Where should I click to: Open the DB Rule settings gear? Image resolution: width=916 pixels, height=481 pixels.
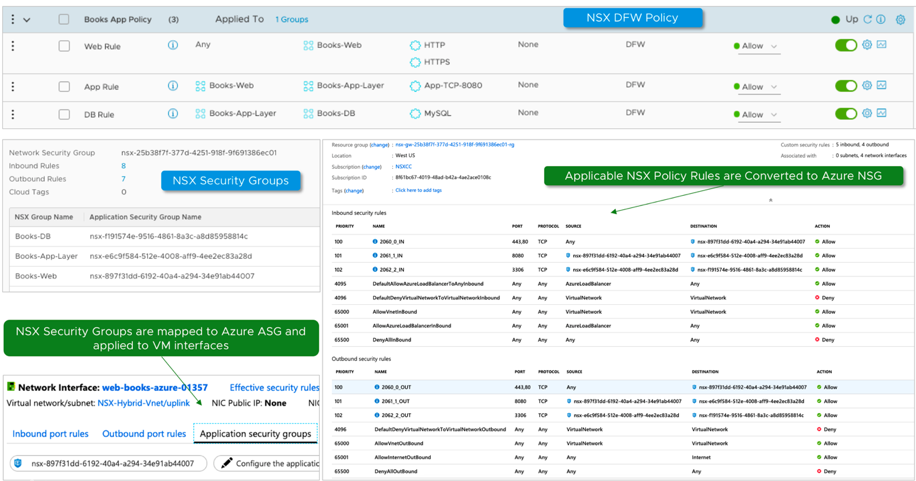pyautogui.click(x=867, y=113)
